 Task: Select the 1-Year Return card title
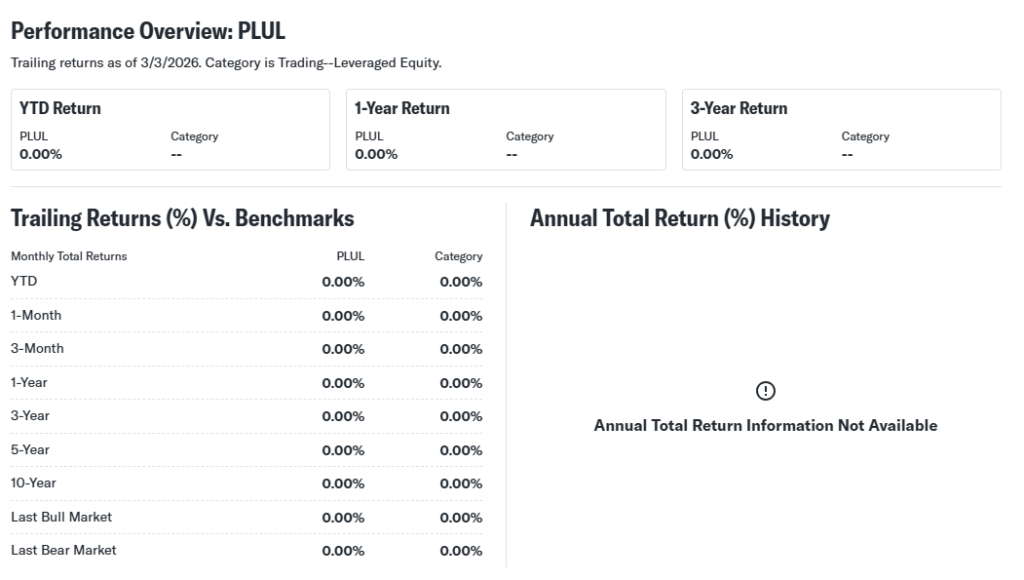click(402, 109)
